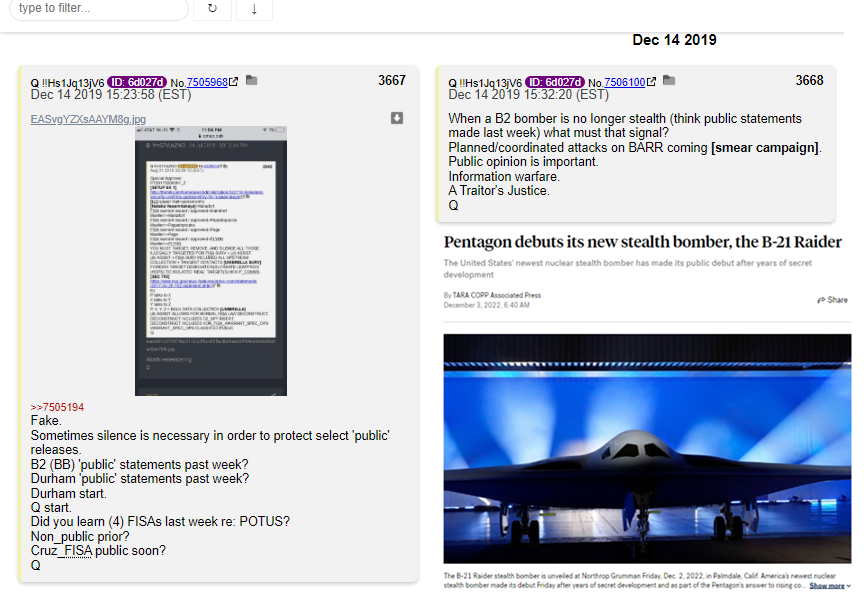Open the B-21 Raider stealth bomber photo
Screen dimensions: 864x604
[647, 448]
